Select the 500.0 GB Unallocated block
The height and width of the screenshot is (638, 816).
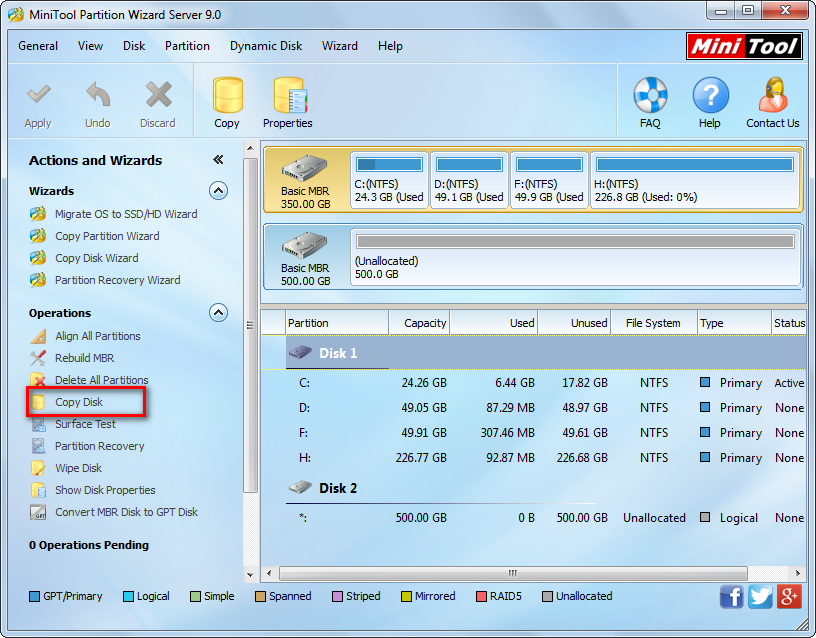[575, 257]
